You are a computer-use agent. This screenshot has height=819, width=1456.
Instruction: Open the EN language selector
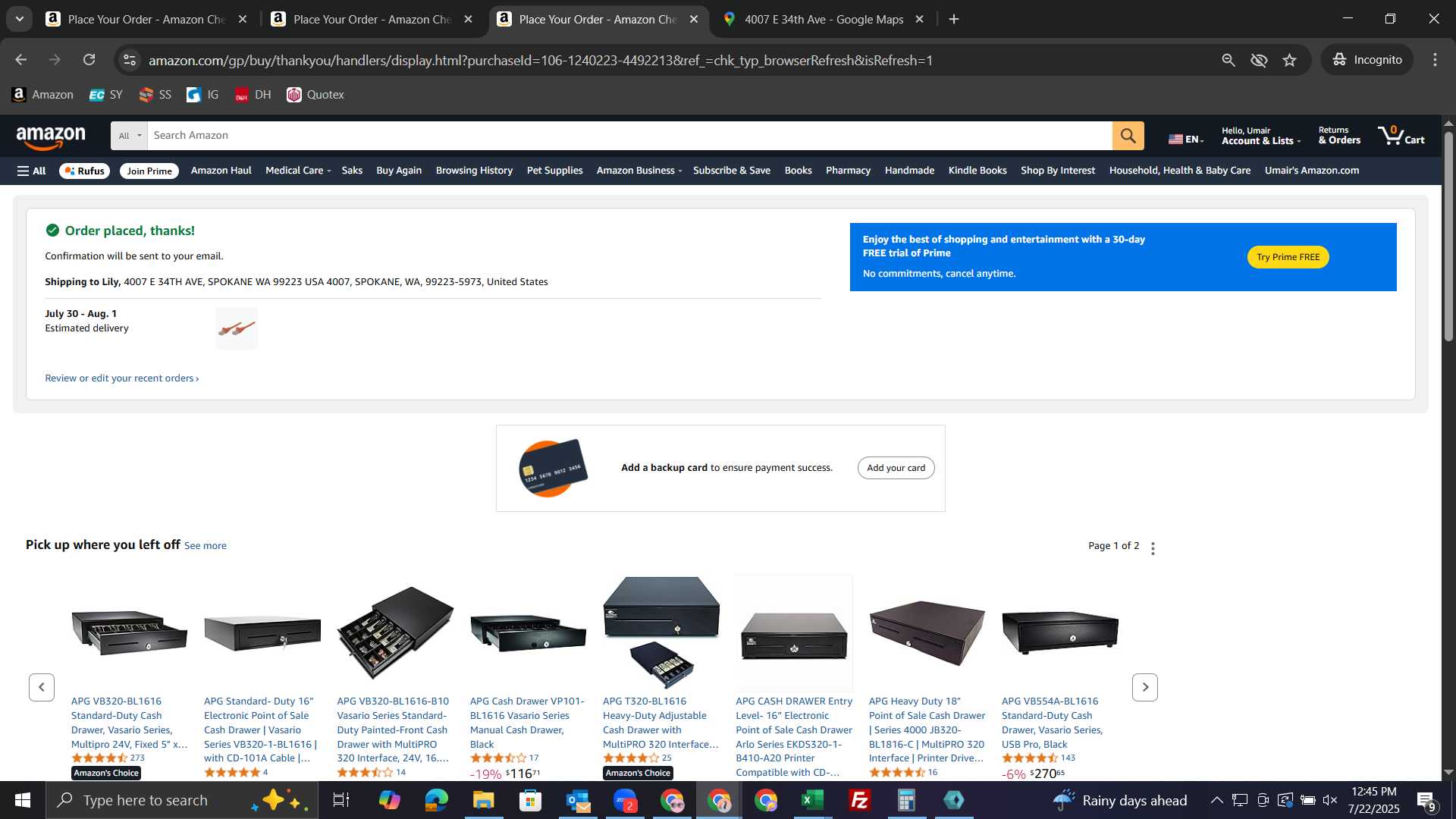click(x=1186, y=139)
